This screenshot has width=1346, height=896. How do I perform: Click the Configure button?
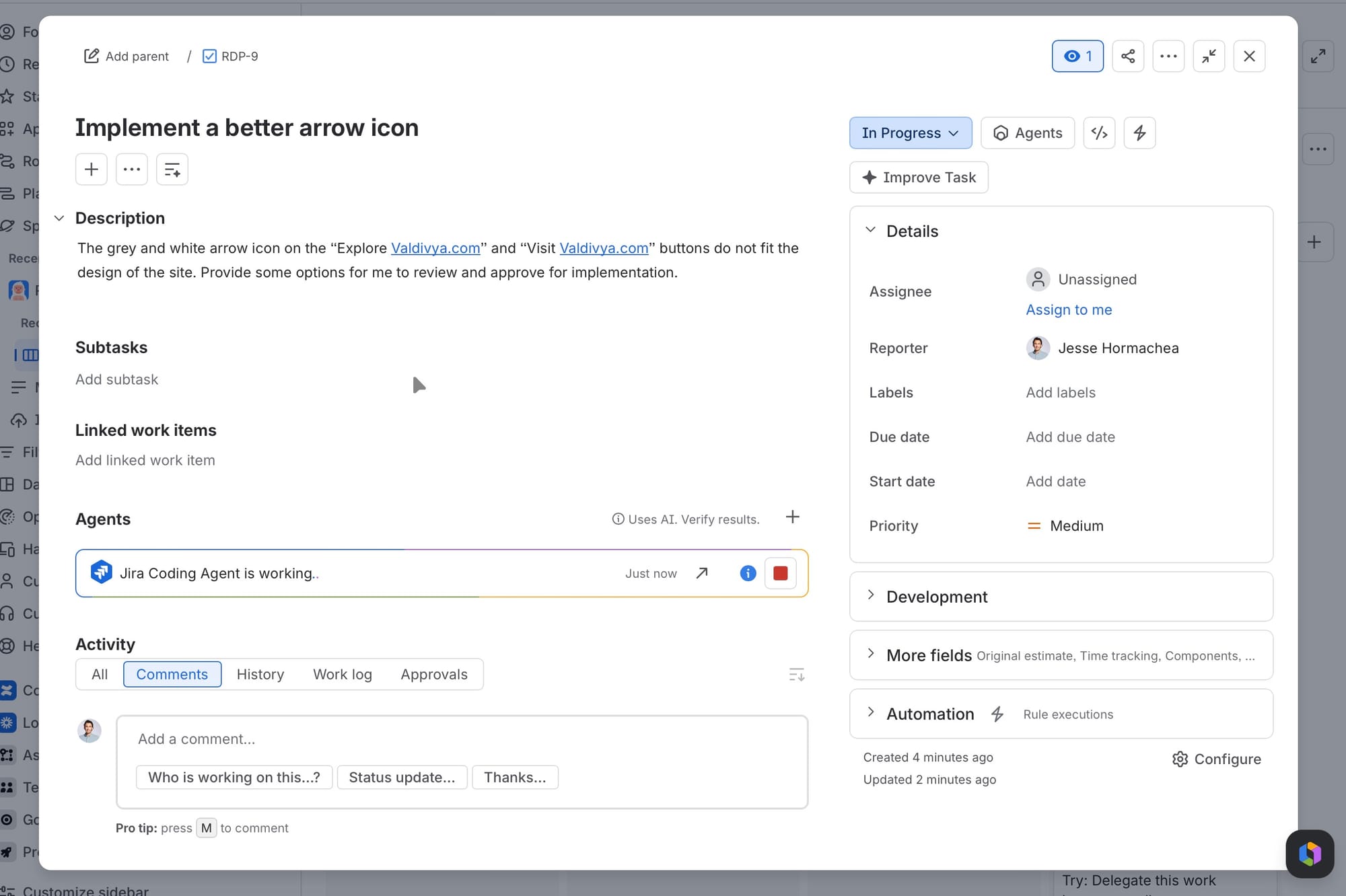pyautogui.click(x=1217, y=759)
